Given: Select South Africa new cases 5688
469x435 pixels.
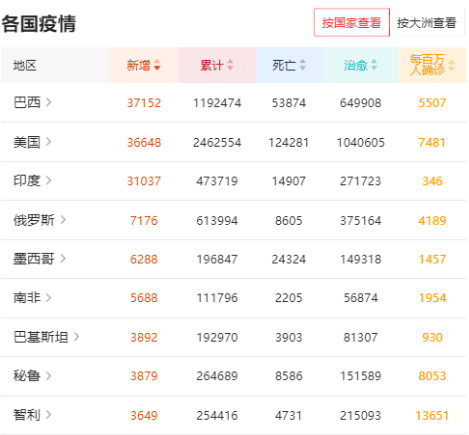Looking at the screenshot, I should pos(144,298).
